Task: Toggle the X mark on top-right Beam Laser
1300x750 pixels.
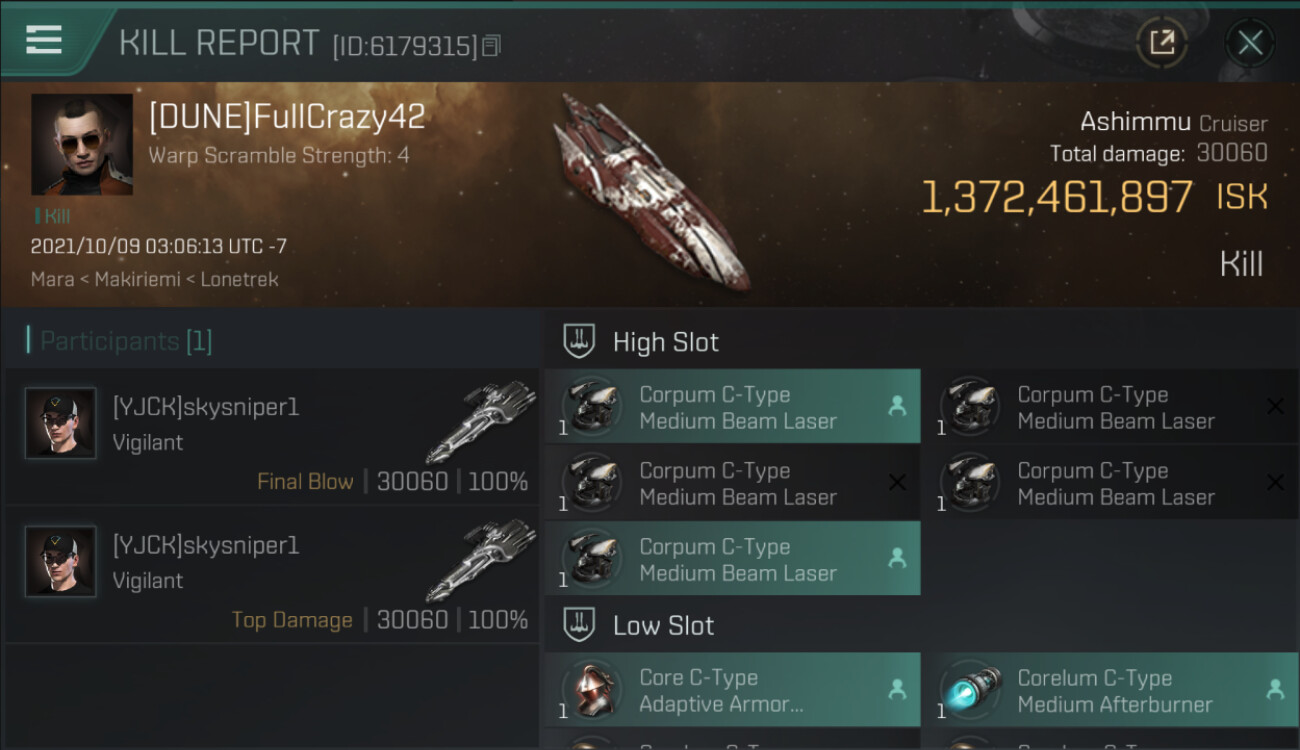Action: coord(1275,406)
